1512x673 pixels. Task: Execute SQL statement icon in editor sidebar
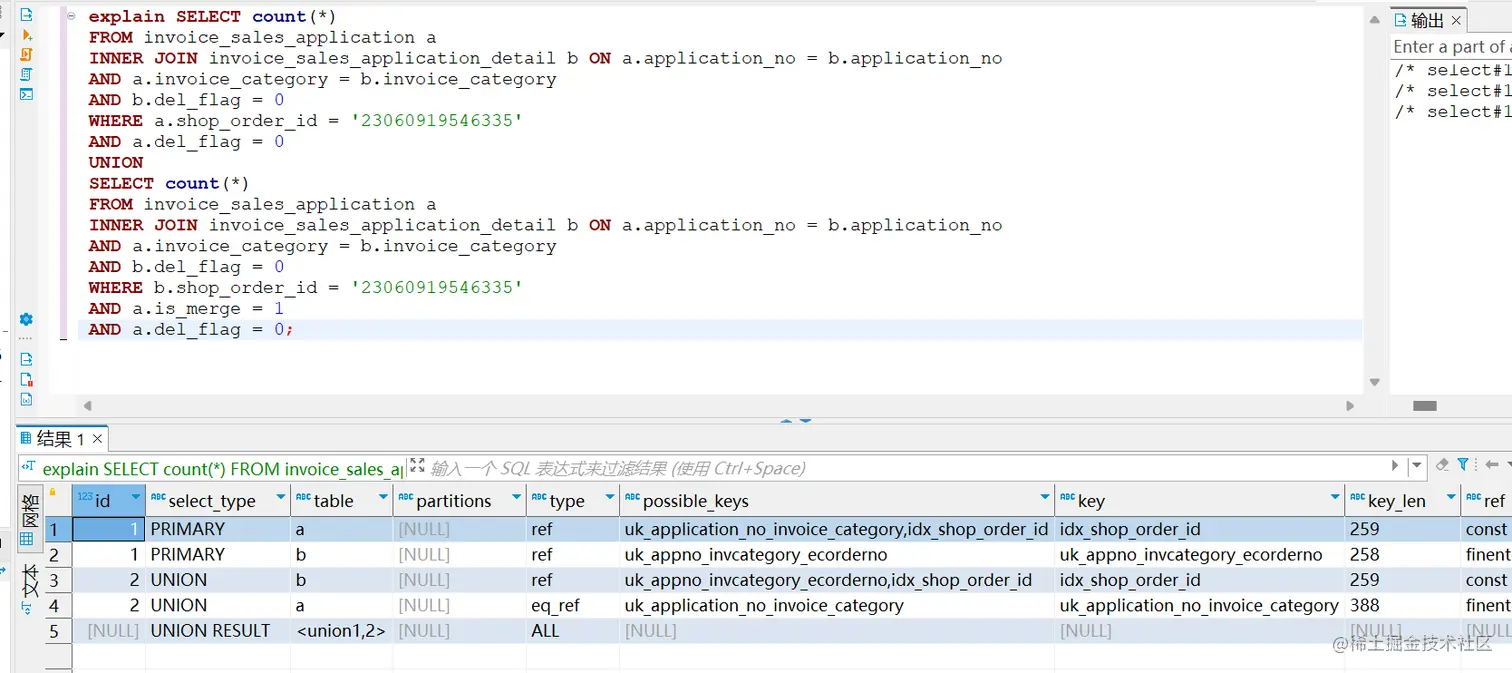(x=27, y=15)
